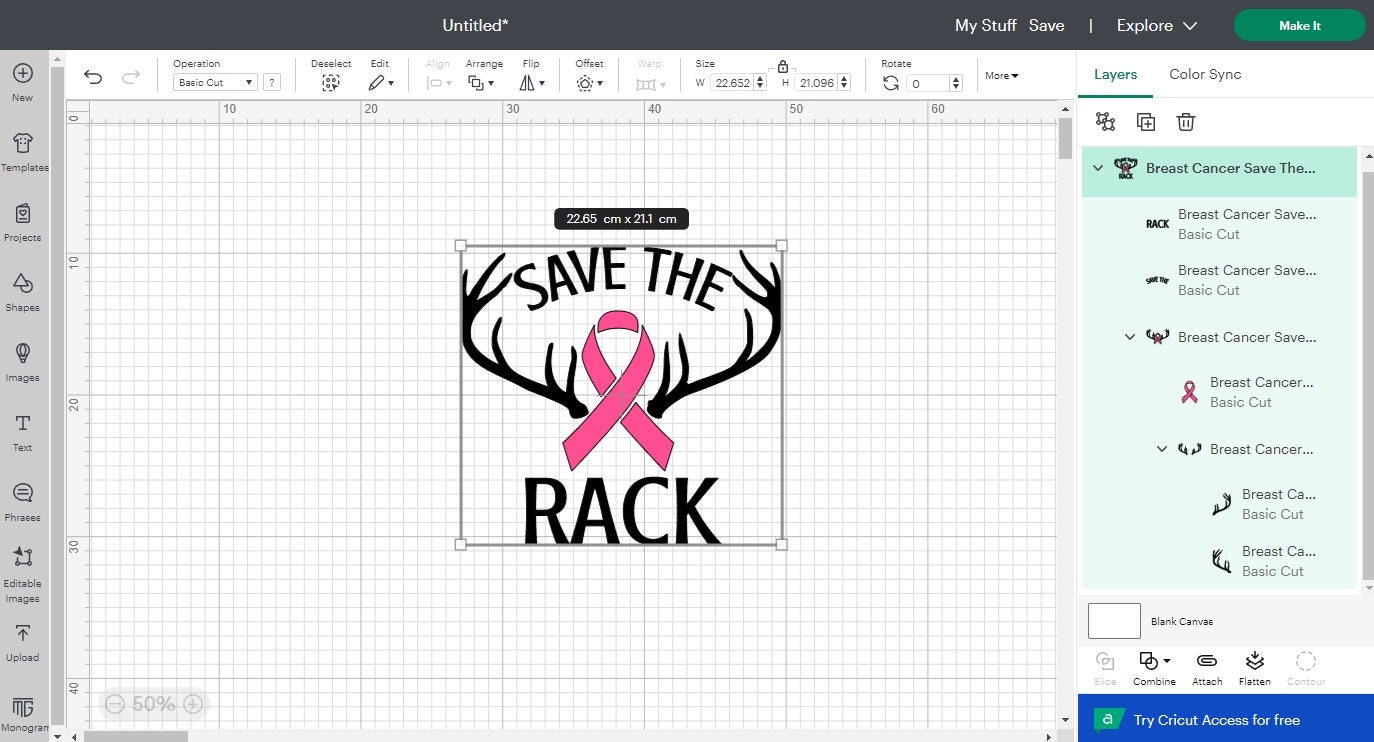The image size is (1374, 742).
Task: Collapse the antlers pair subgroup
Action: pyautogui.click(x=1162, y=449)
